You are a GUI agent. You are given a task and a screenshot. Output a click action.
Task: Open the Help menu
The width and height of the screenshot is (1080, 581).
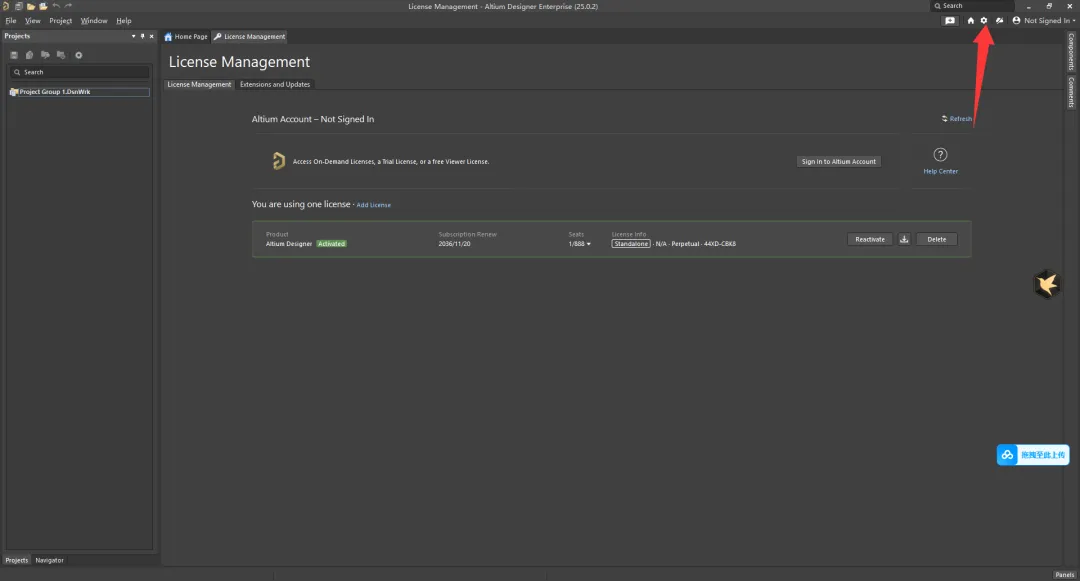pos(123,21)
